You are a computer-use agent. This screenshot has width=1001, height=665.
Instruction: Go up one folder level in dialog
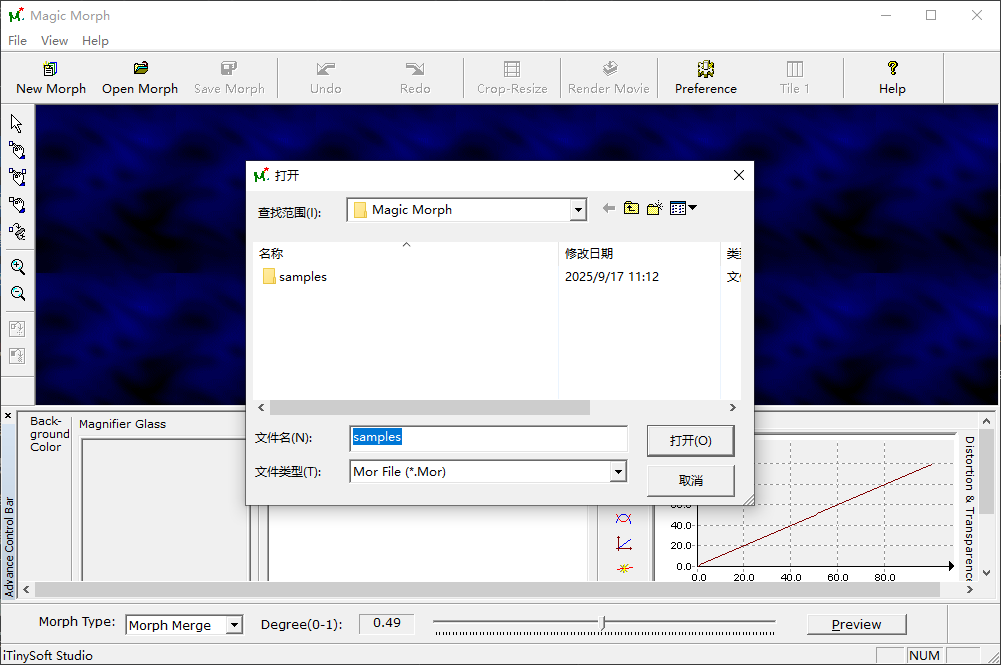pos(631,208)
